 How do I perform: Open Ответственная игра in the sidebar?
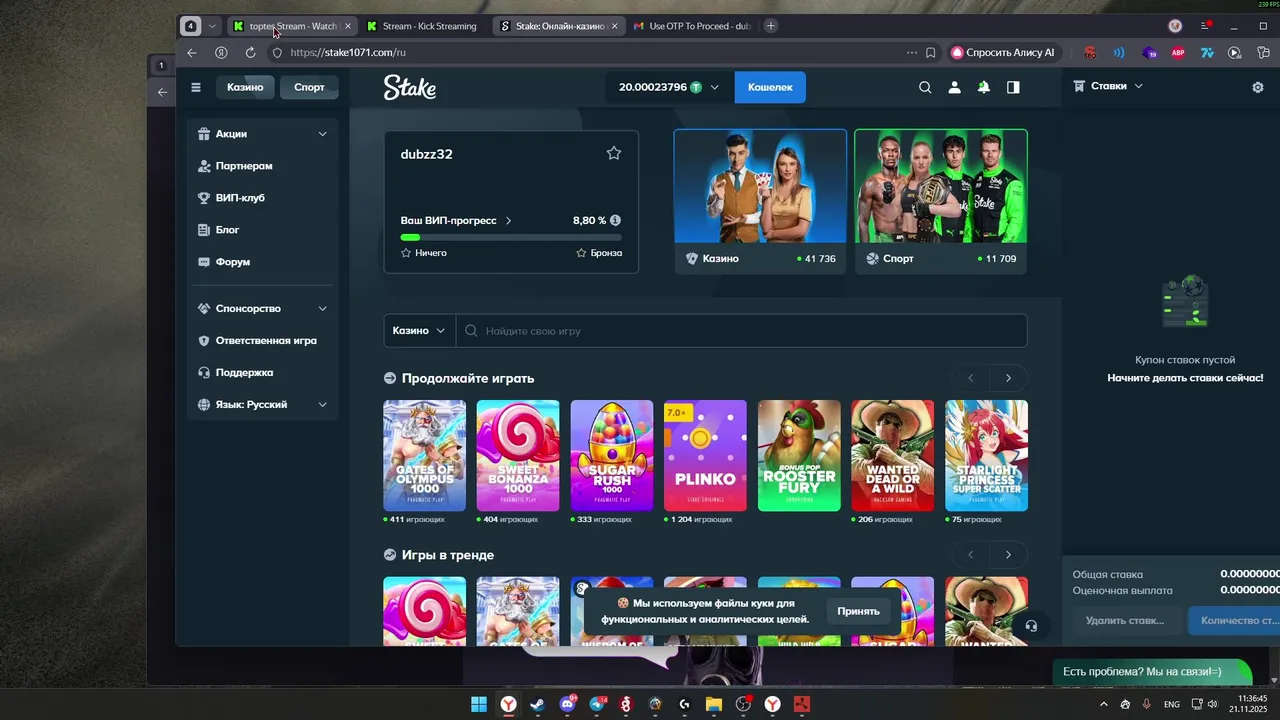pos(263,341)
